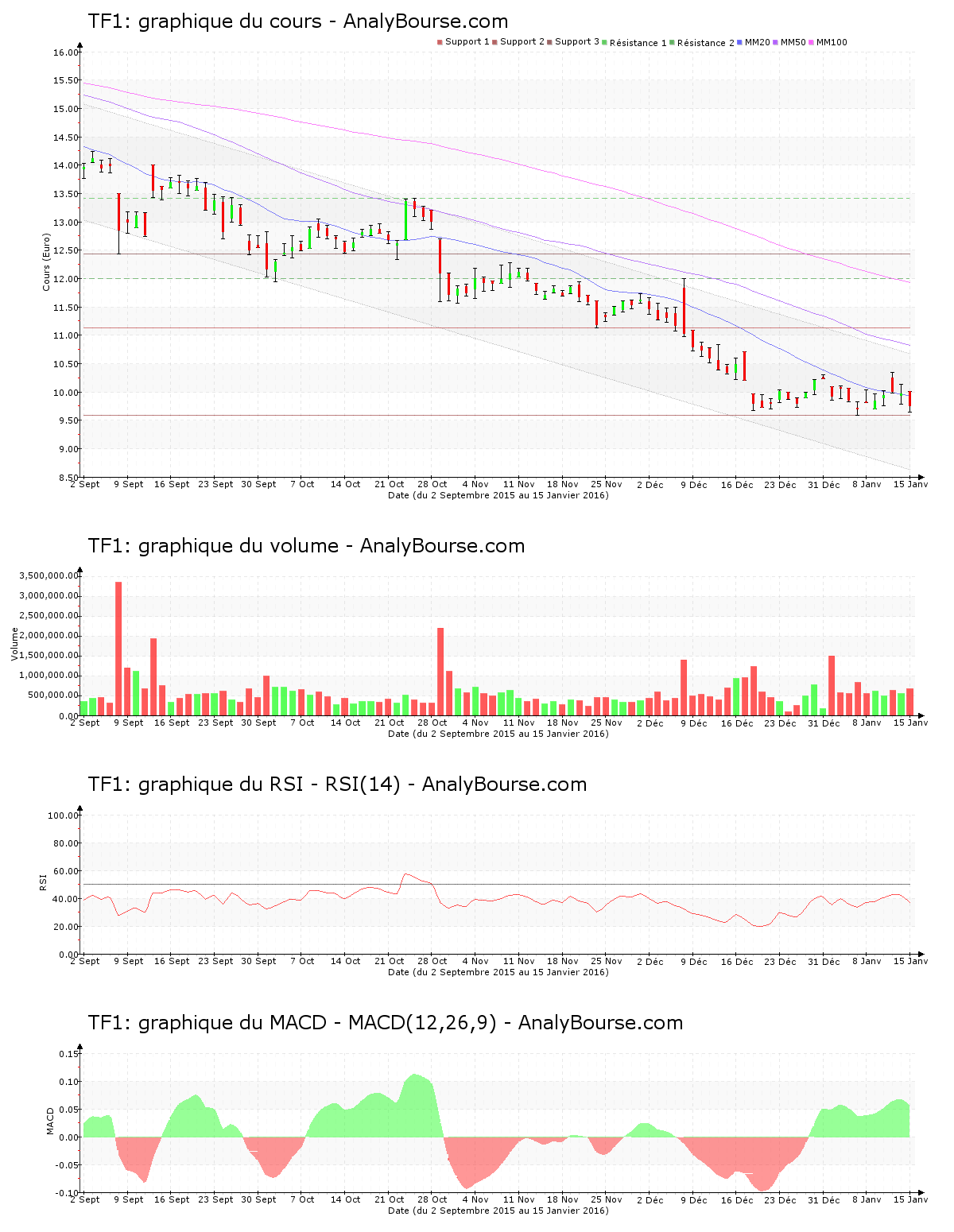Click the 1,500,000.00 volume axis value
Viewport: 954px width, 1232px height.
pyautogui.click(x=50, y=656)
